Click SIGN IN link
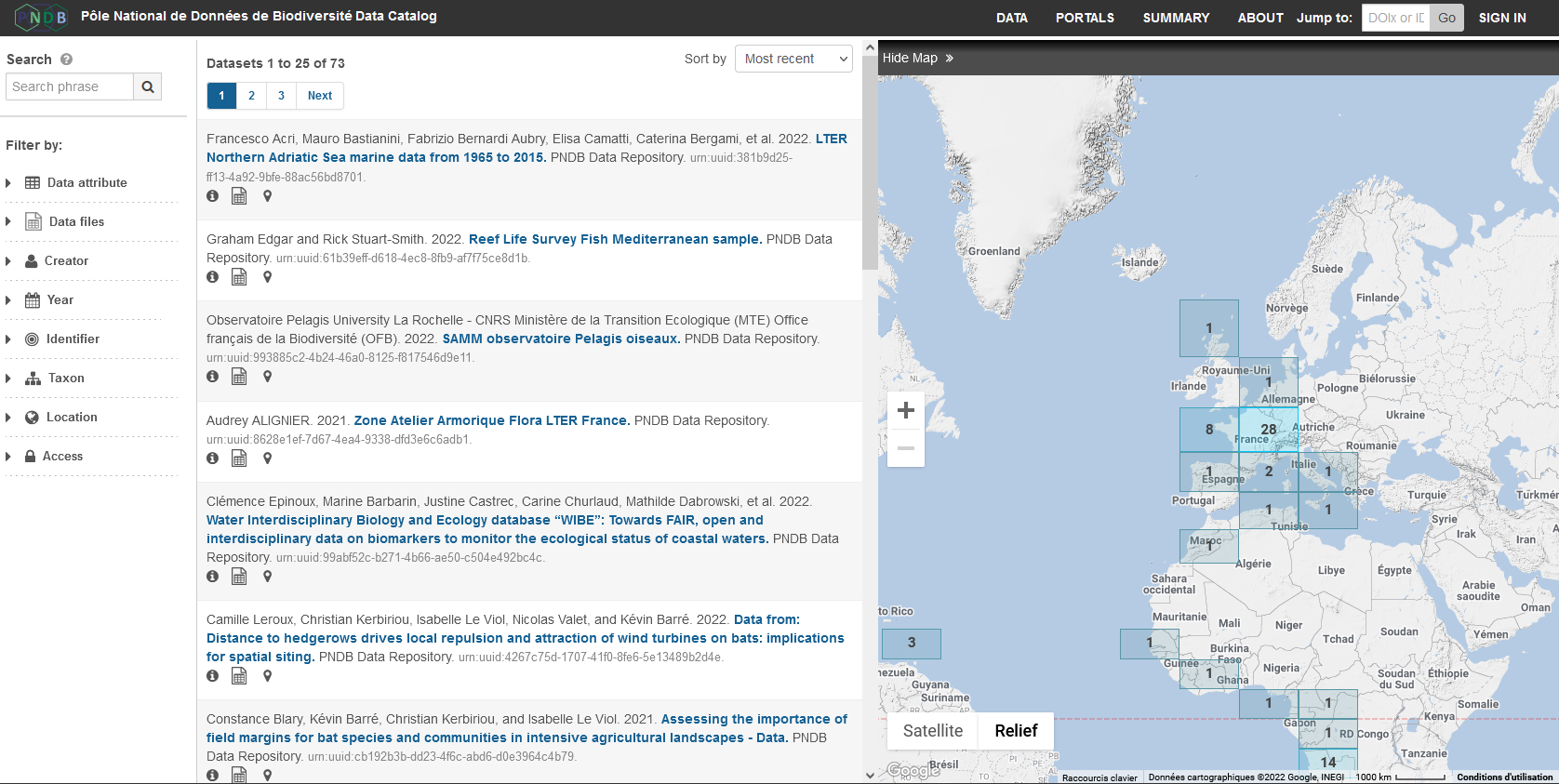 (x=1502, y=18)
